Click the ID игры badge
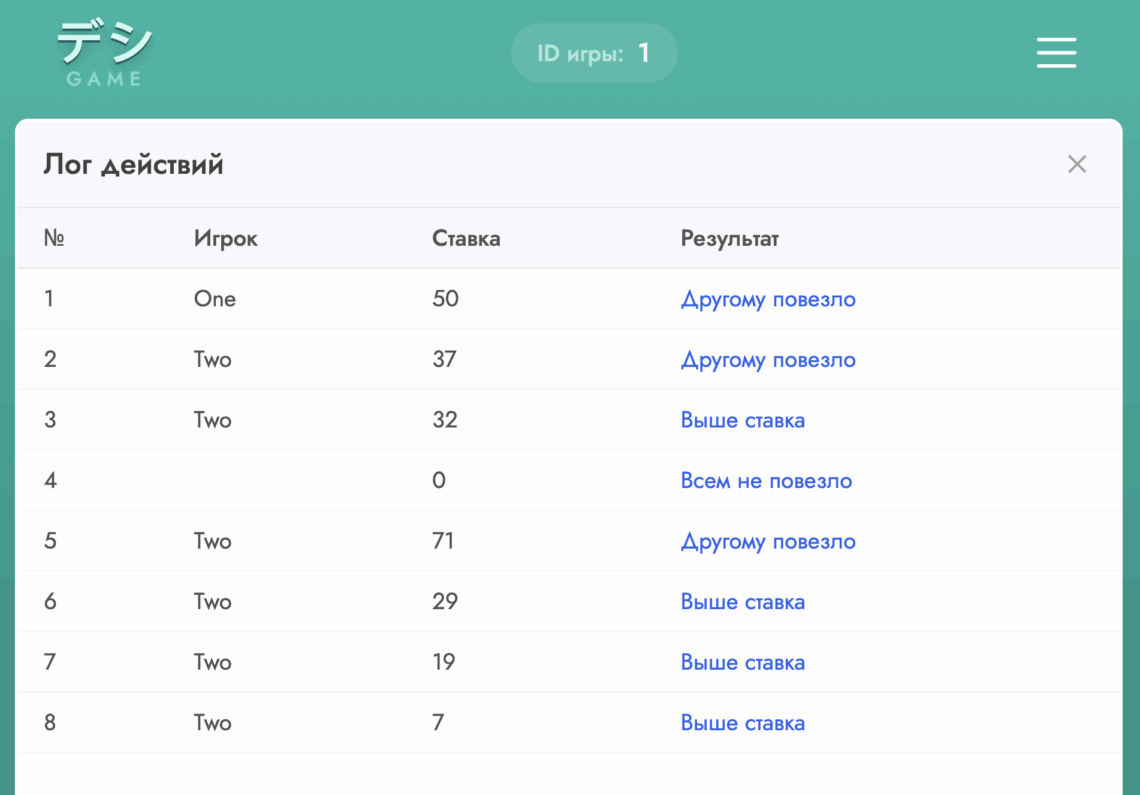This screenshot has width=1140, height=795. pos(594,53)
